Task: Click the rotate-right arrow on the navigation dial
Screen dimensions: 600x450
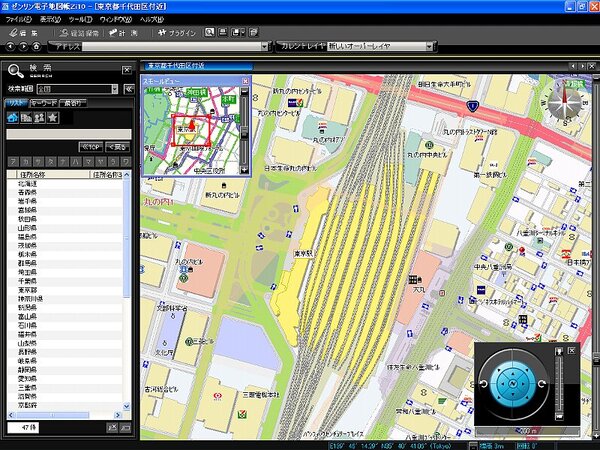Action: (543, 385)
